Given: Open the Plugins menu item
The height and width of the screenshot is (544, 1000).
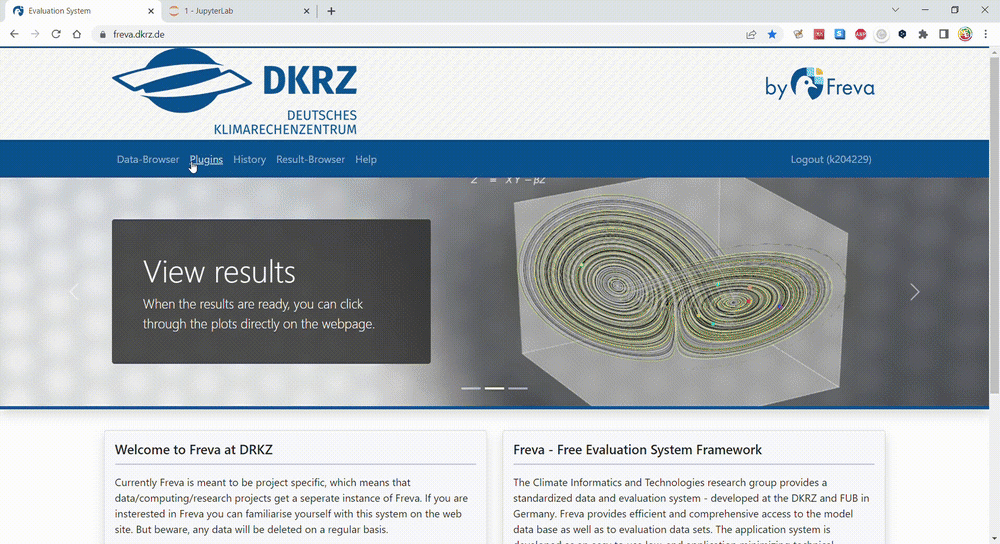Looking at the screenshot, I should tap(206, 159).
